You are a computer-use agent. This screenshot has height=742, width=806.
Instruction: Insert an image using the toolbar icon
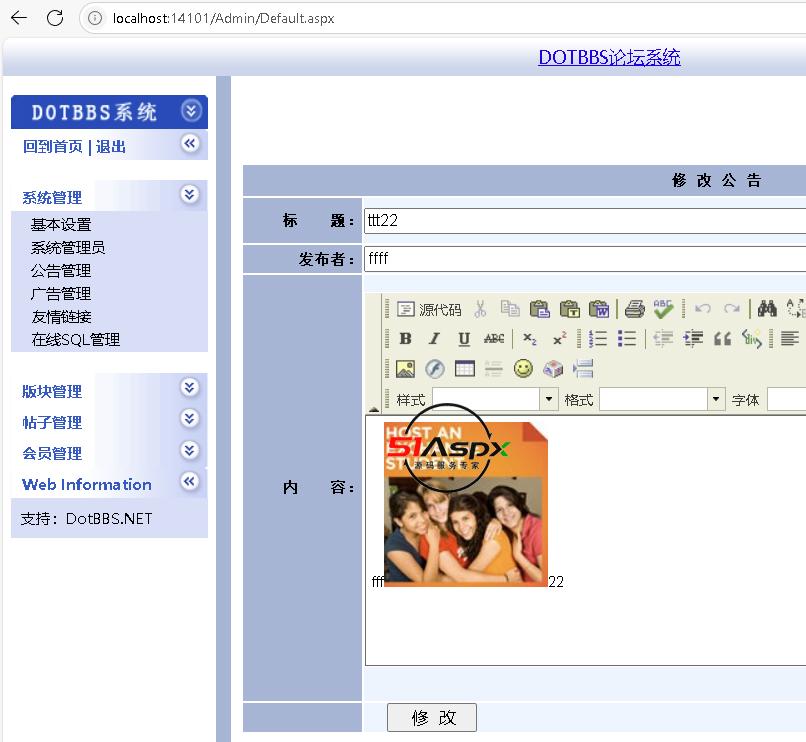point(405,369)
